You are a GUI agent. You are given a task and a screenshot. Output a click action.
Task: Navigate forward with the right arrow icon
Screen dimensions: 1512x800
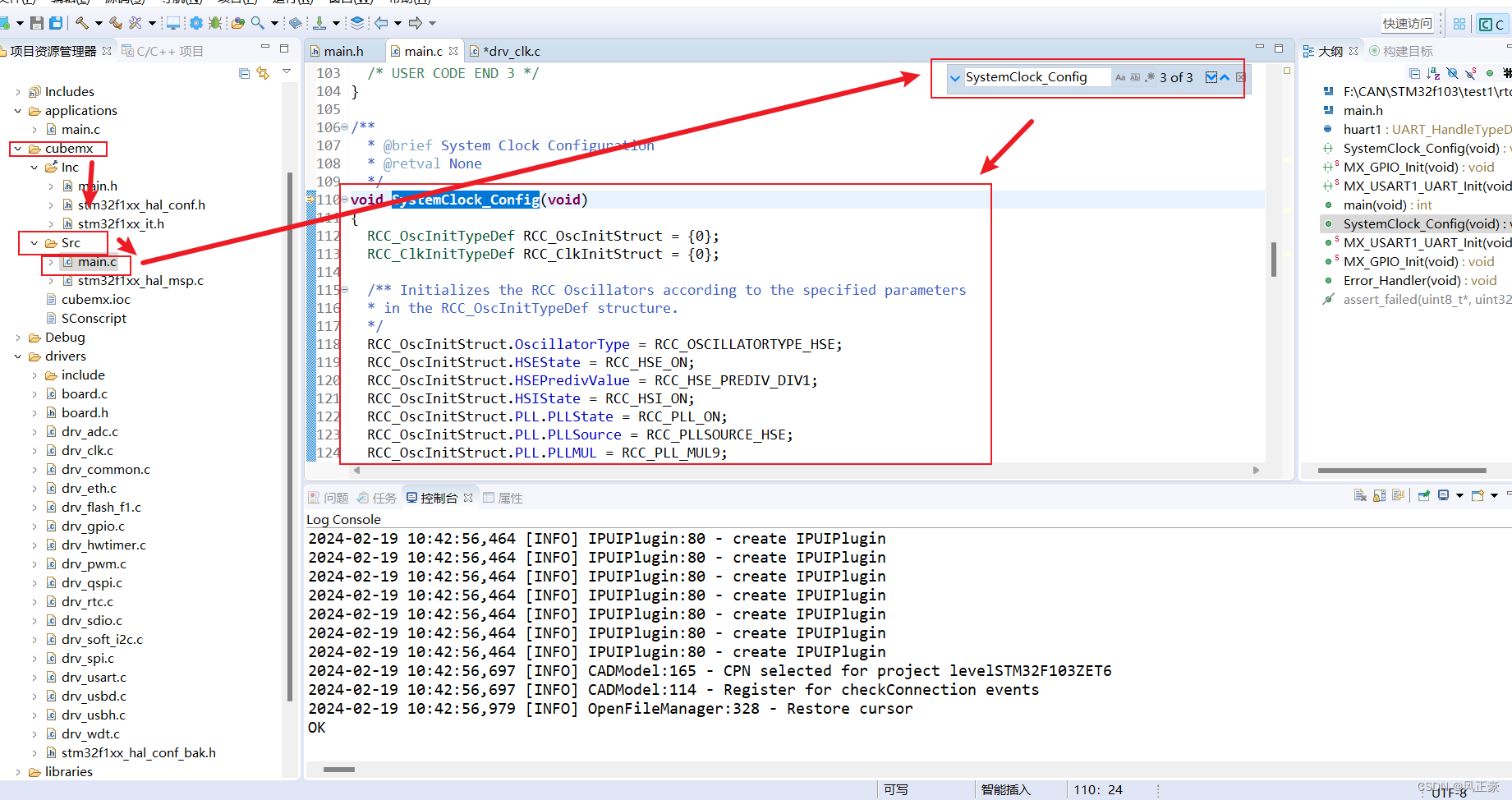point(416,23)
